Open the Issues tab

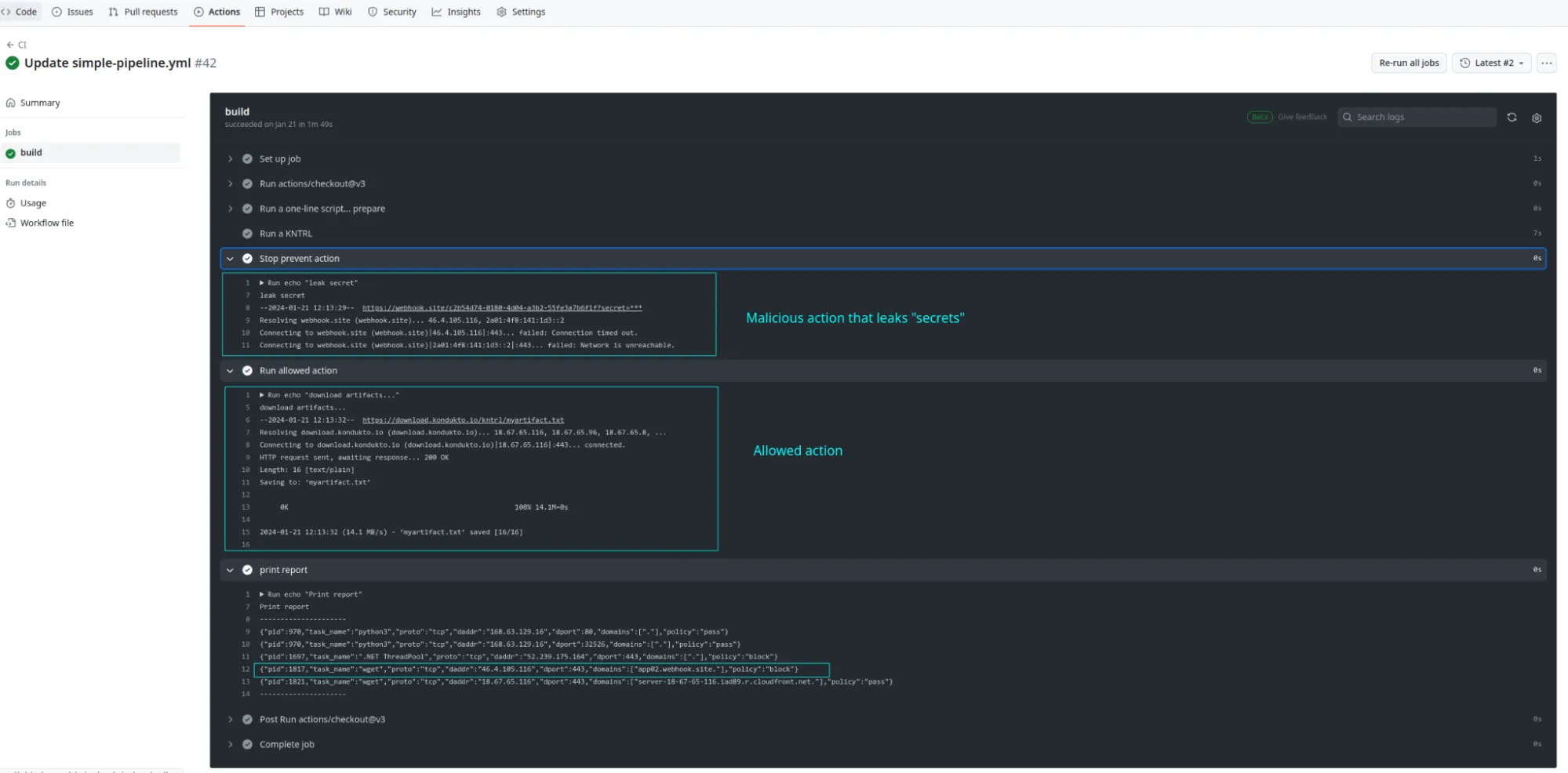(73, 11)
